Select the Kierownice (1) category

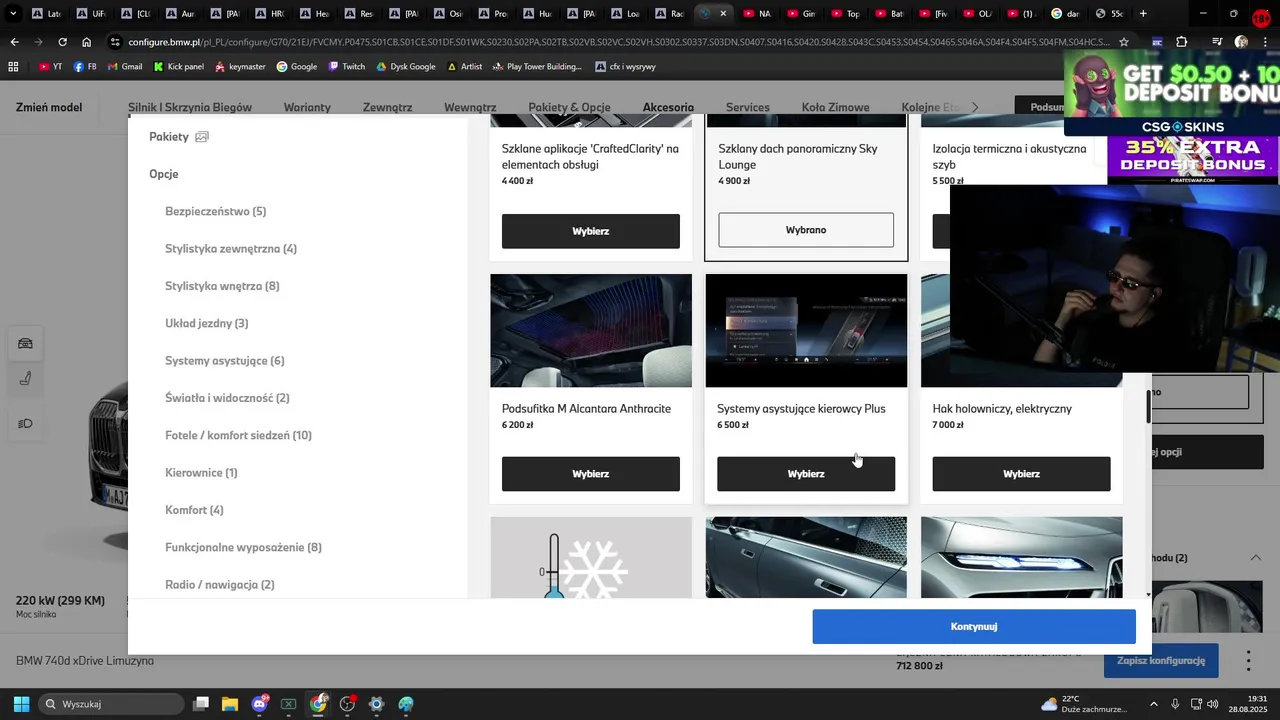click(201, 473)
